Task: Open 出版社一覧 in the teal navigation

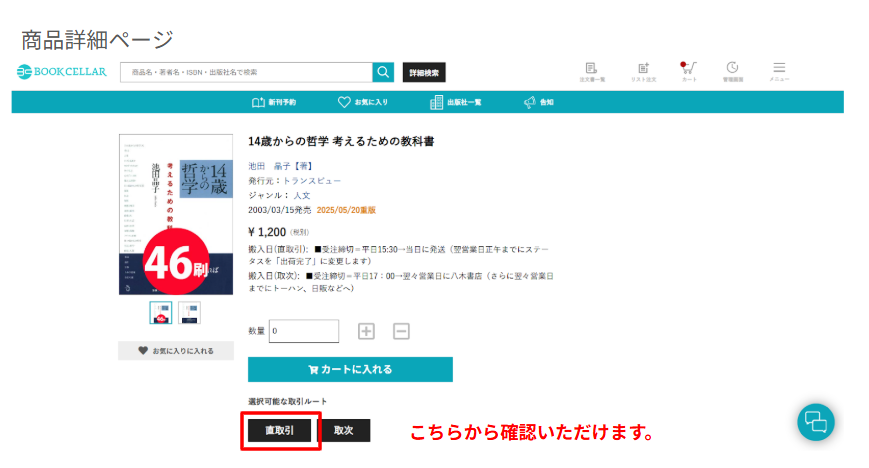Action: 456,102
